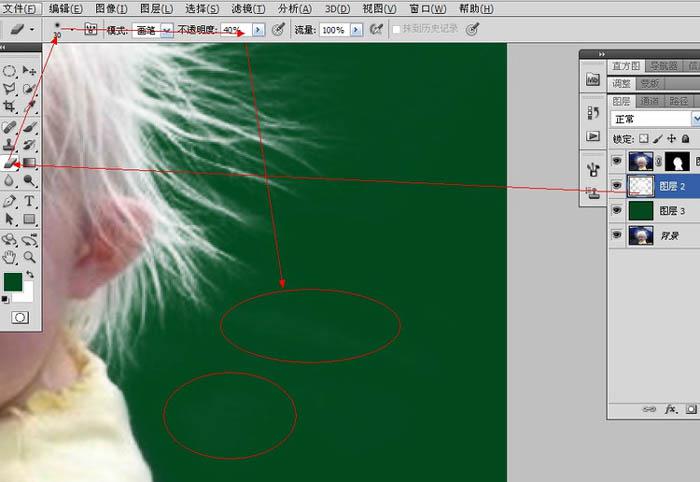Expand the 流量 value arrow
This screenshot has height=482, width=700.
click(356, 30)
